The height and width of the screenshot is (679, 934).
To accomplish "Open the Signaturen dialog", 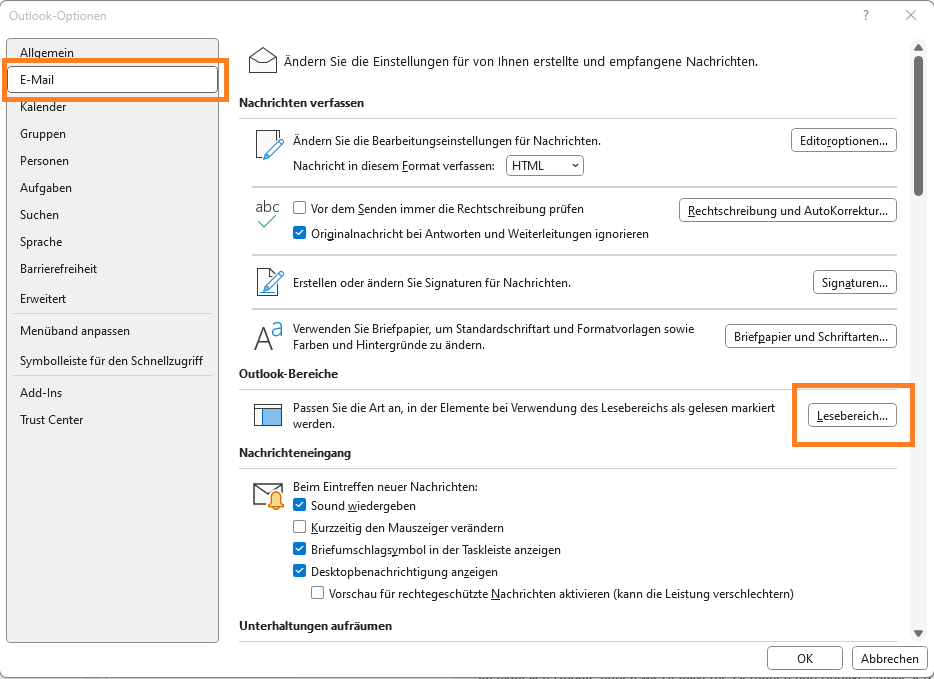I will pos(854,282).
